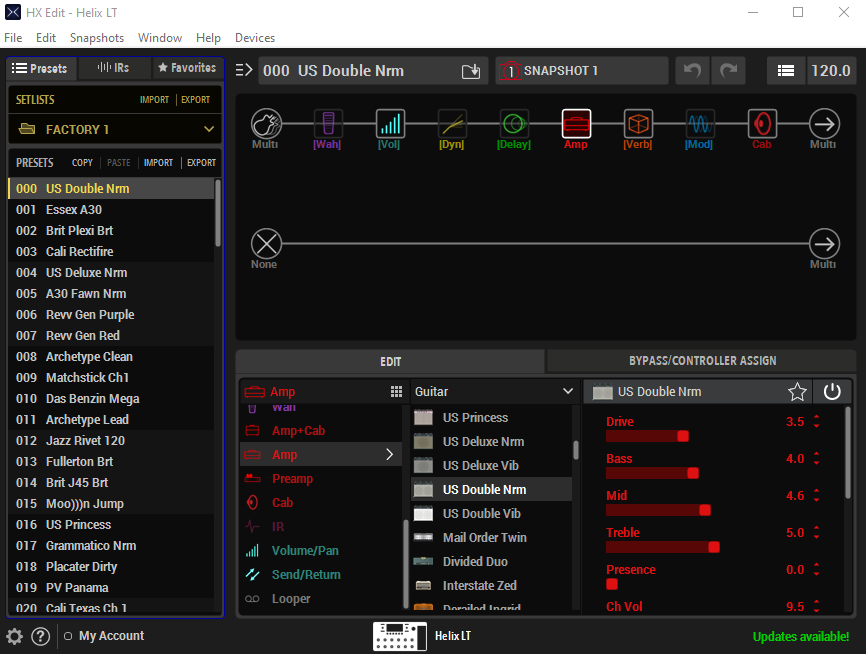Click the 120.0 tempo field
Viewport: 866px width, 654px height.
click(x=831, y=71)
